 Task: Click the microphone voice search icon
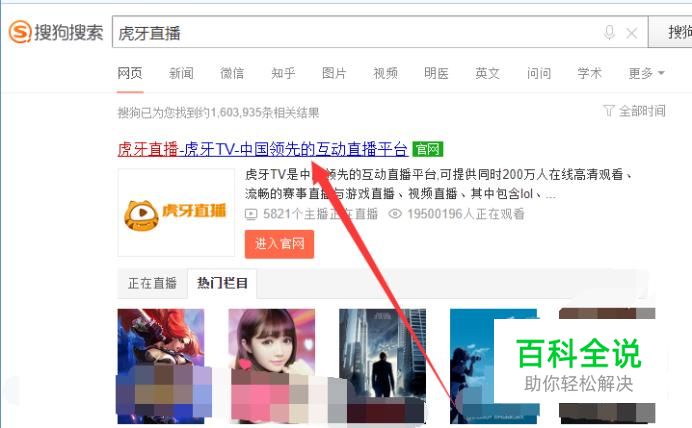pyautogui.click(x=609, y=32)
